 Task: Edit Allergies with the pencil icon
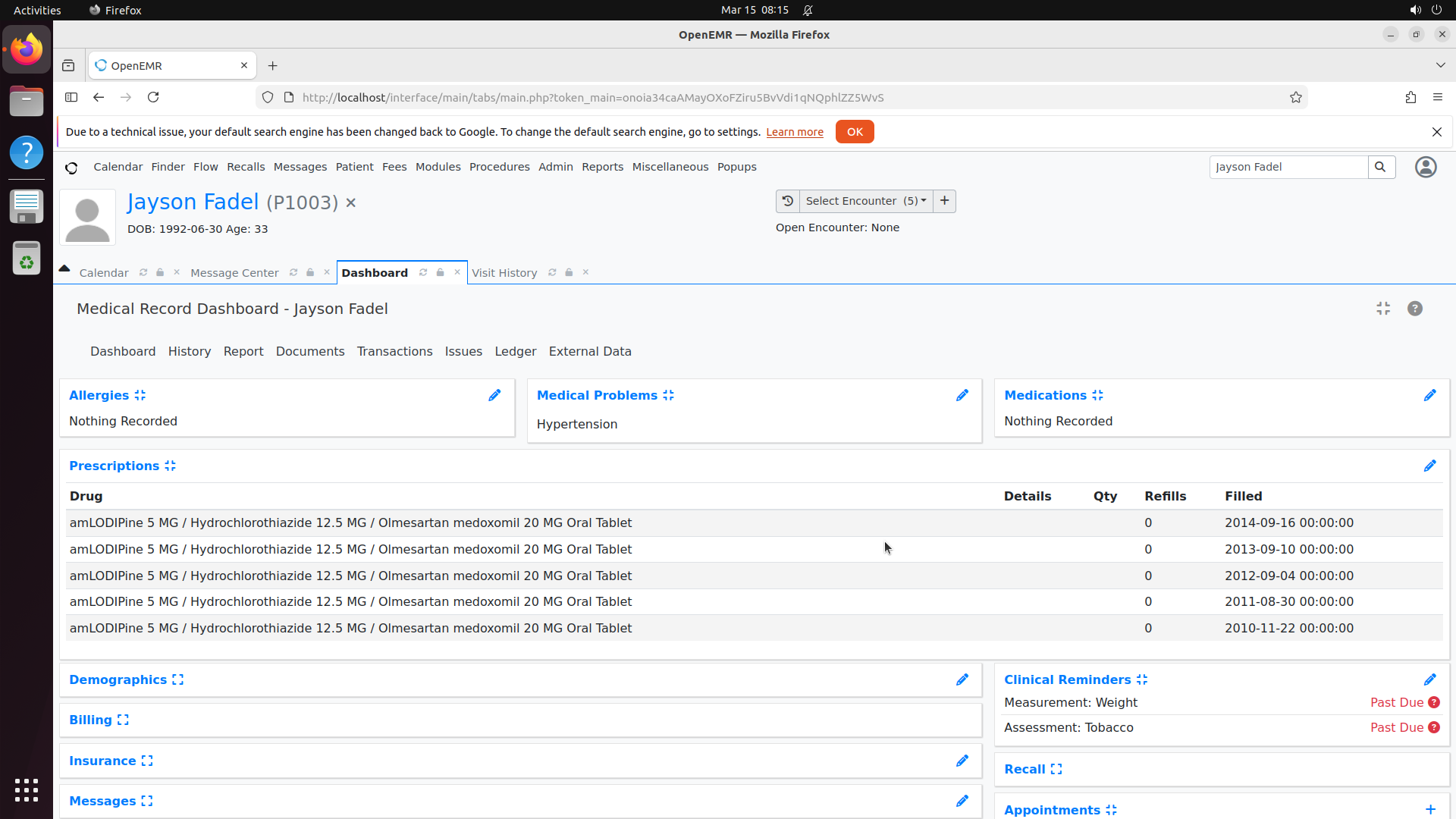tap(495, 395)
